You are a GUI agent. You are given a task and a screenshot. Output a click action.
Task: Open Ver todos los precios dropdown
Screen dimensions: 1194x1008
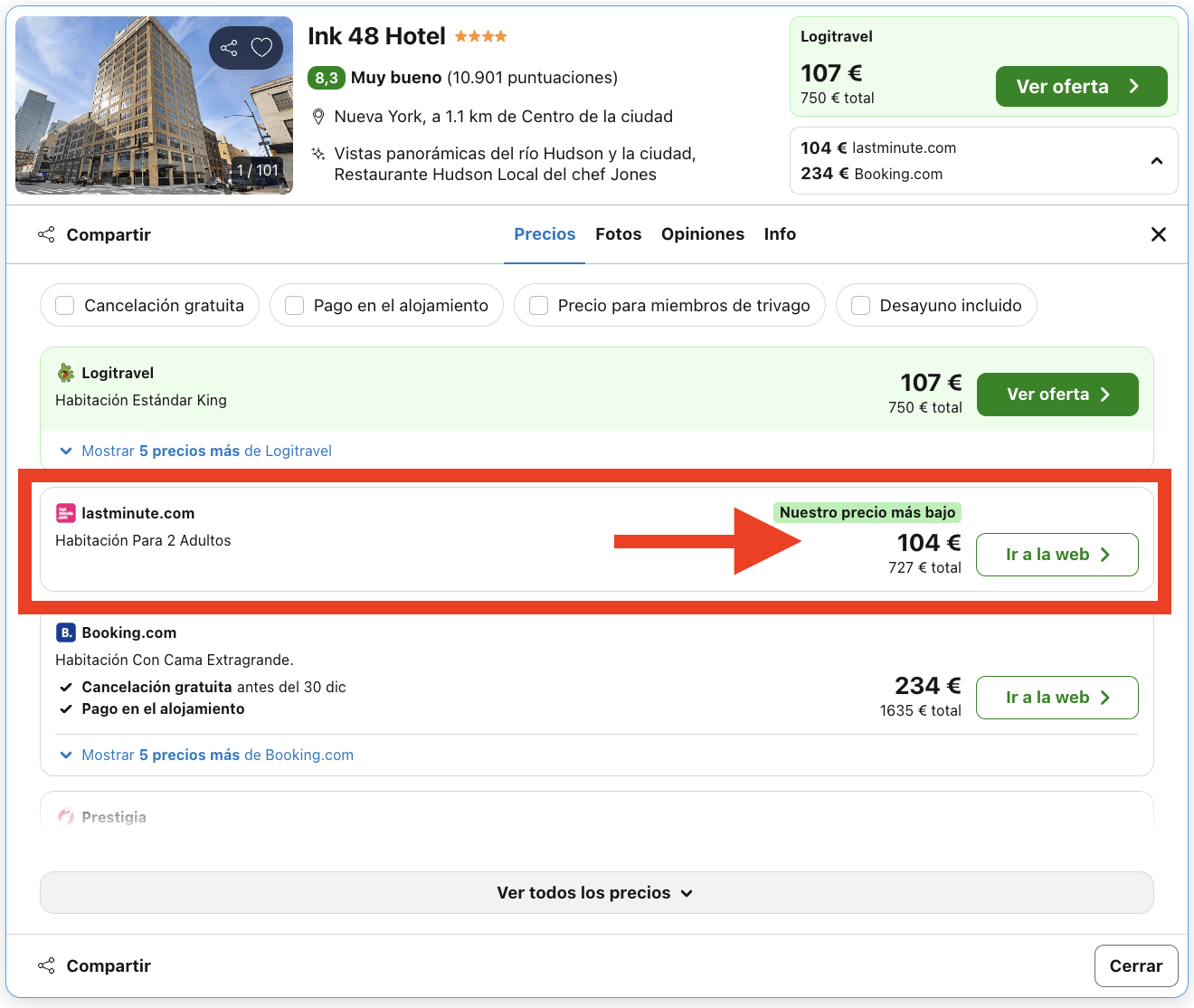click(596, 893)
